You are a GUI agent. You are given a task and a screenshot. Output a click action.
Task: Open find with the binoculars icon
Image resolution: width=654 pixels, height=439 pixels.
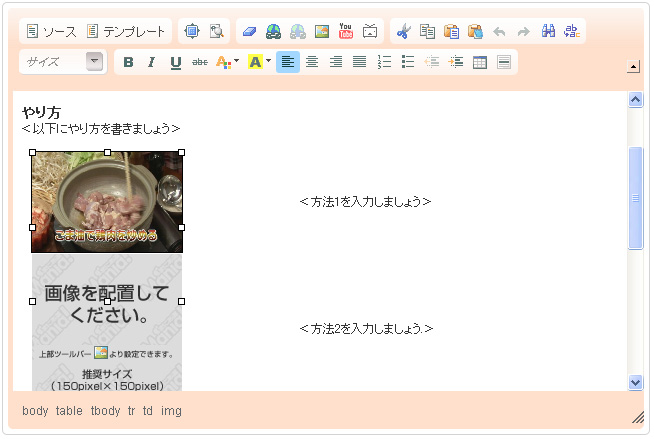tap(548, 31)
